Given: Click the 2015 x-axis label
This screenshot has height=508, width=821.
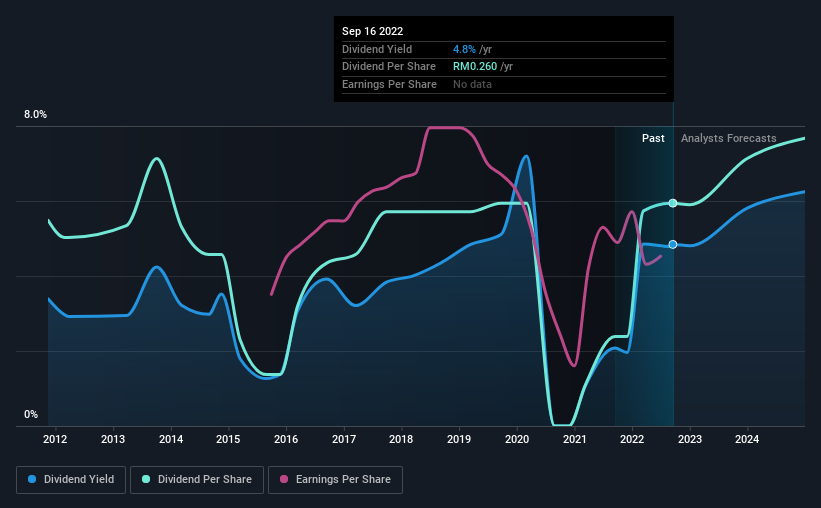Looking at the screenshot, I should tap(228, 439).
